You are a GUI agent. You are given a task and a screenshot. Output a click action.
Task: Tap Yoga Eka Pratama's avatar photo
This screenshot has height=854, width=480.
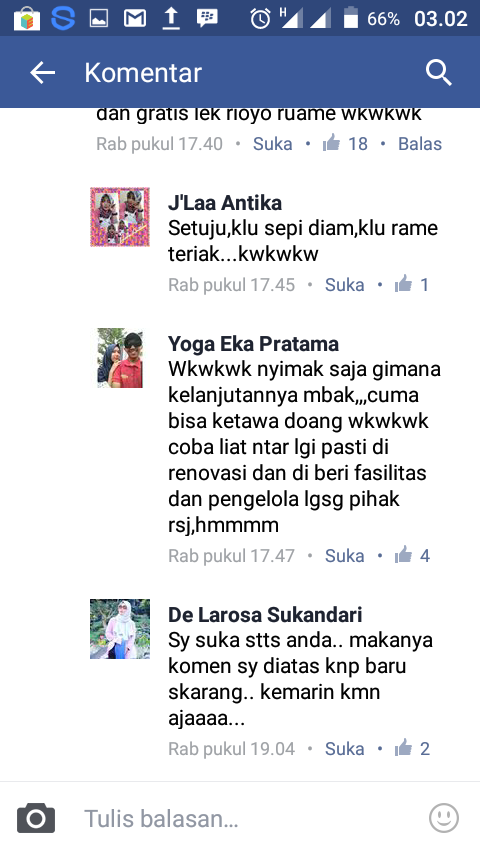120,358
